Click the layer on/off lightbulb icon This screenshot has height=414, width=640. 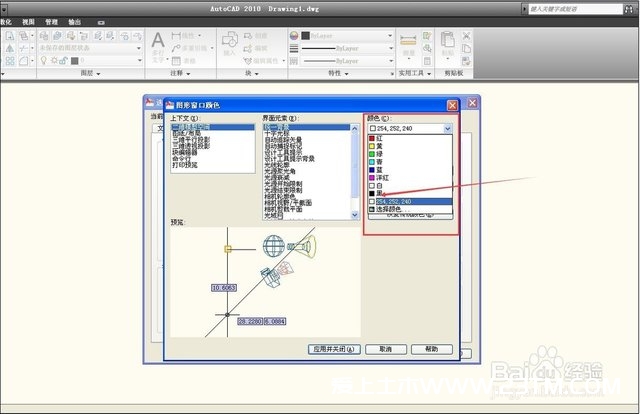[43, 61]
